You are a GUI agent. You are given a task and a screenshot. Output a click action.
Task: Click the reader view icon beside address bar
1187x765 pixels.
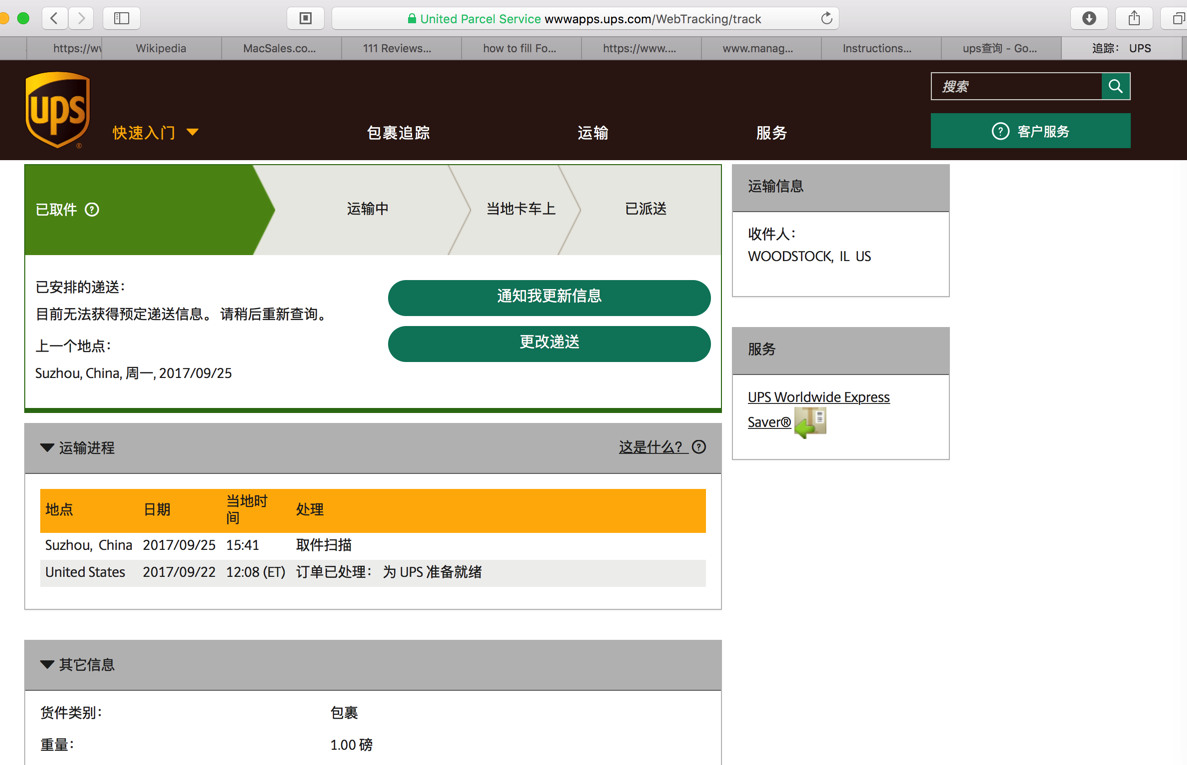(x=306, y=18)
